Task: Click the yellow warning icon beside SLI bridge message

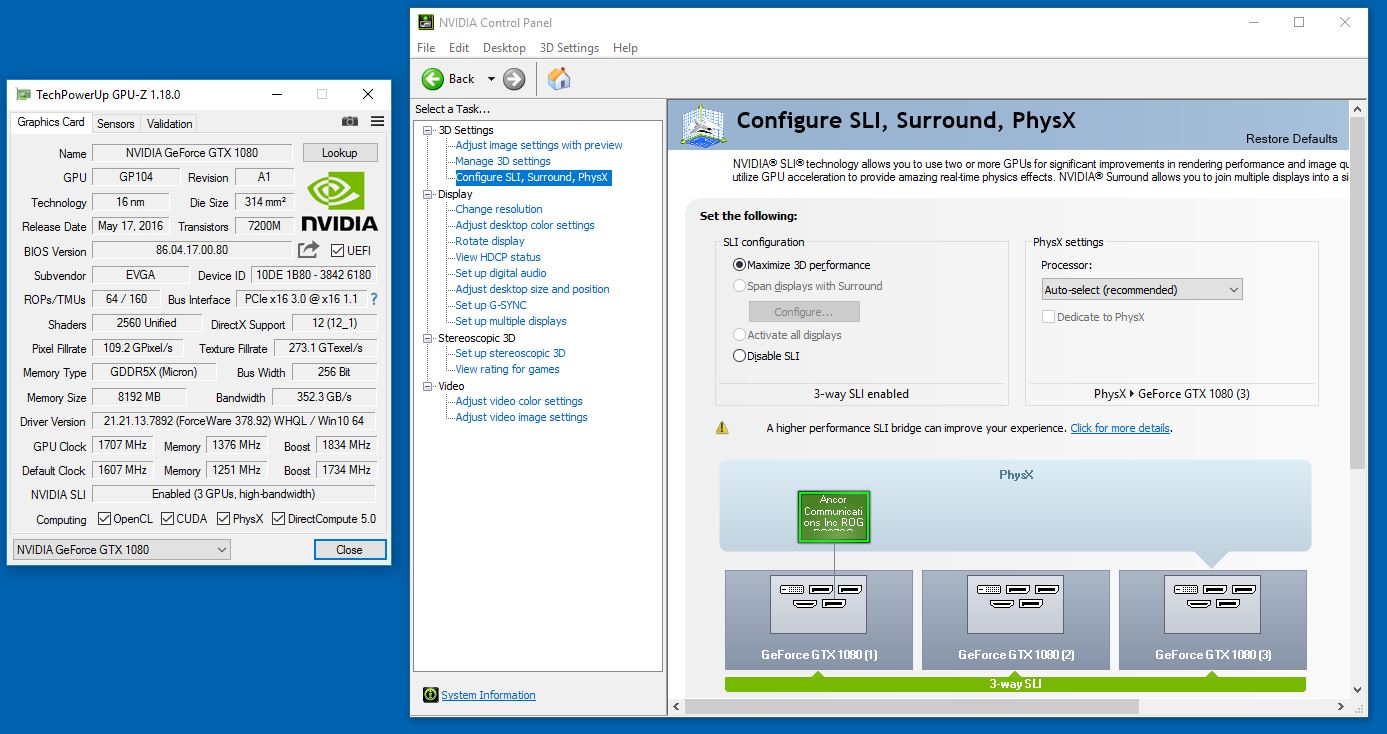Action: [x=722, y=428]
